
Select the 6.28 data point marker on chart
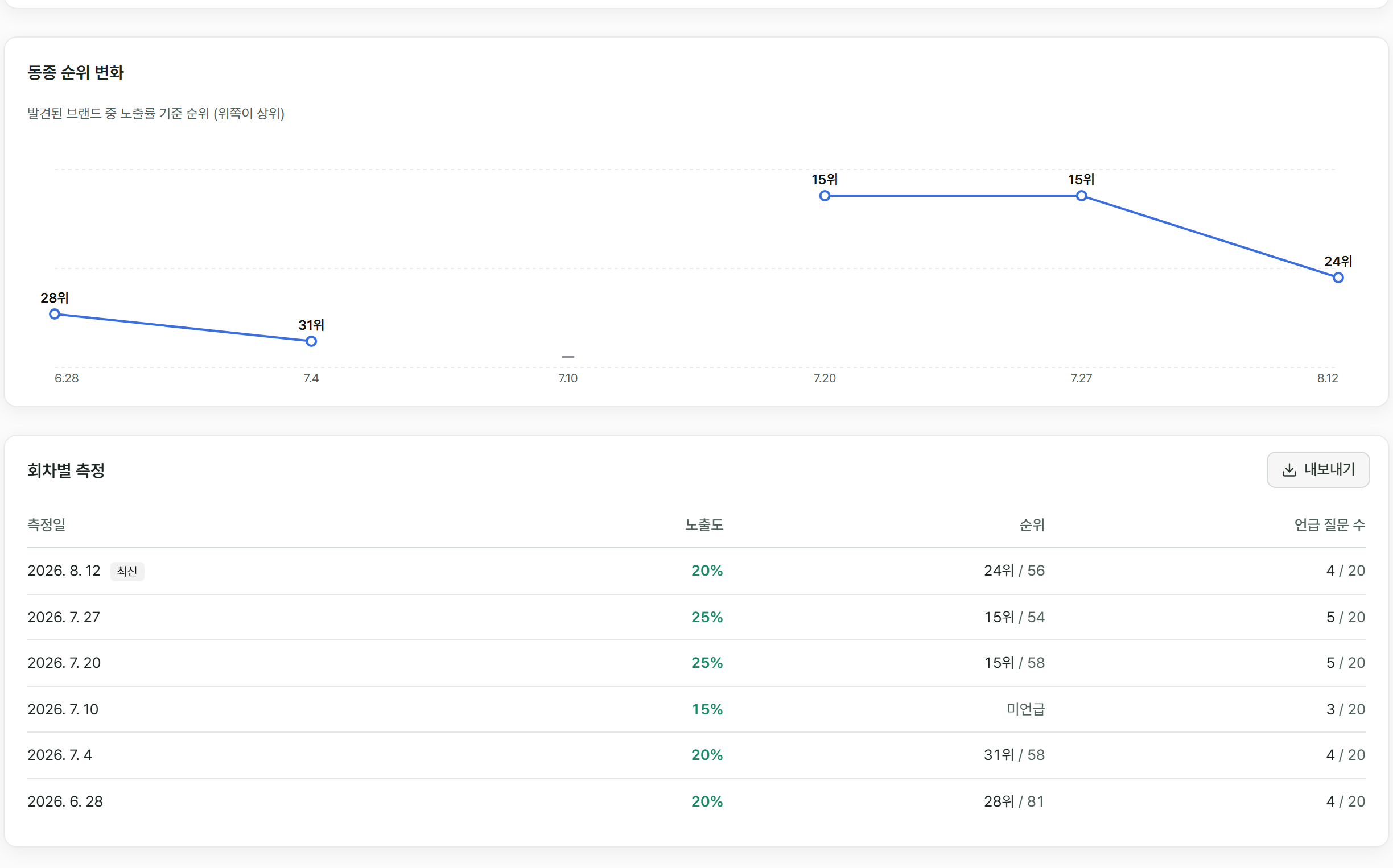click(x=55, y=314)
